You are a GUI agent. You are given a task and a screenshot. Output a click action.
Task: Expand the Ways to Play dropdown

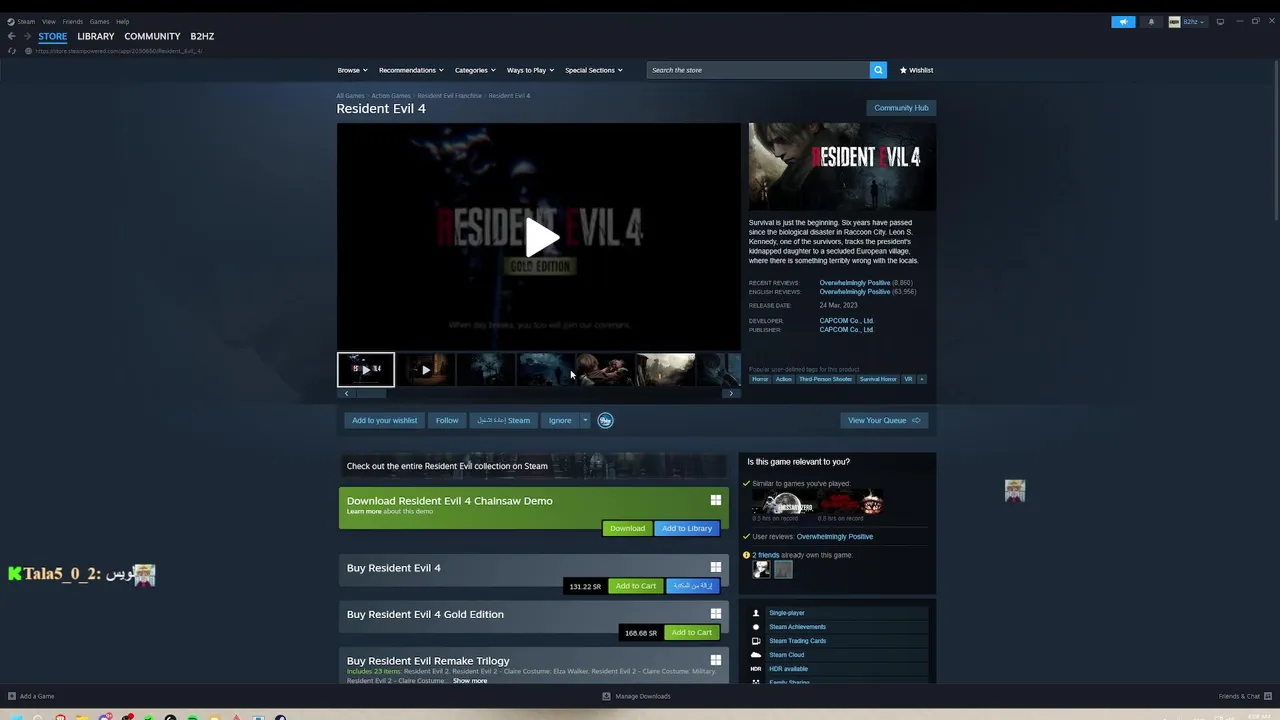(x=530, y=70)
